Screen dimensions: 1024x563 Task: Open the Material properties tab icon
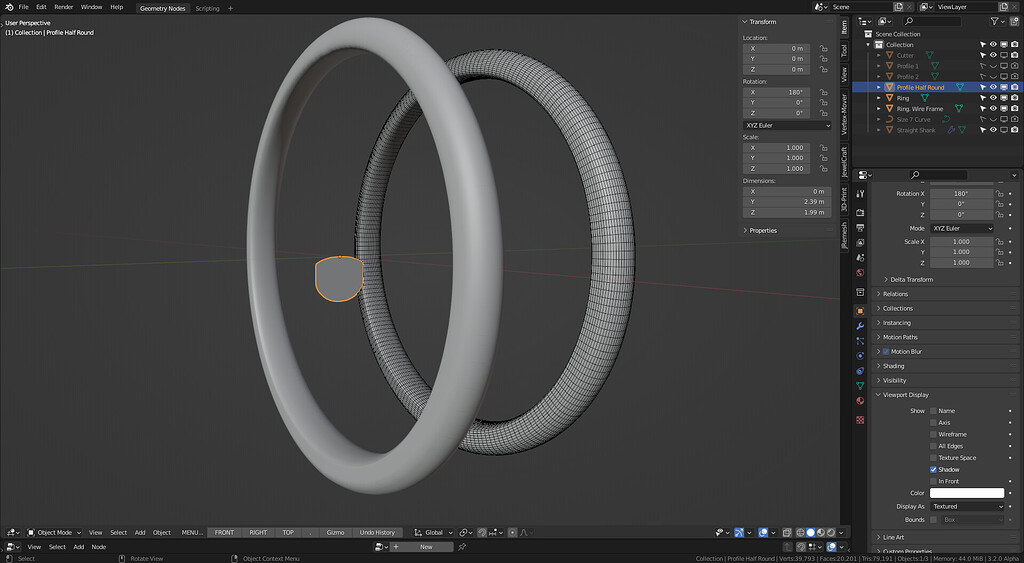860,401
